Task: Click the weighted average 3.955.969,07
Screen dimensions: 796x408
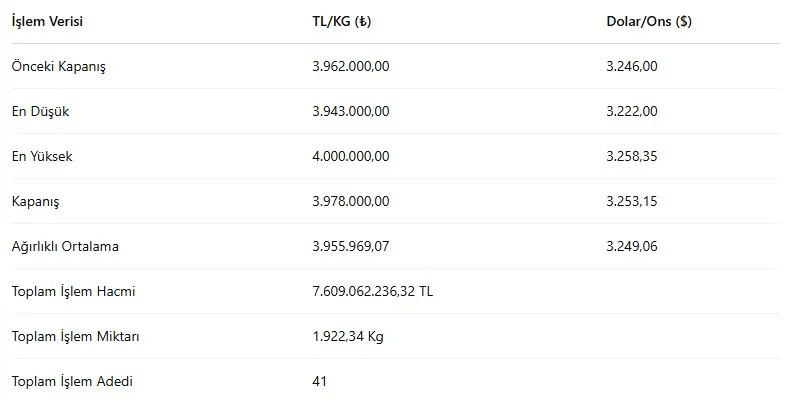Action: tap(351, 247)
